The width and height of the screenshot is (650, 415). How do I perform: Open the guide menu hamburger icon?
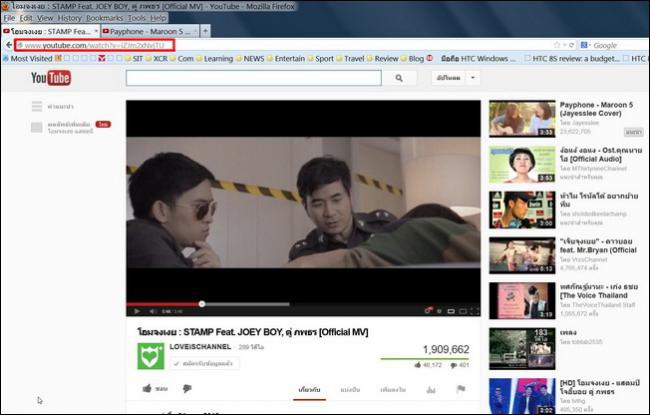pos(37,106)
